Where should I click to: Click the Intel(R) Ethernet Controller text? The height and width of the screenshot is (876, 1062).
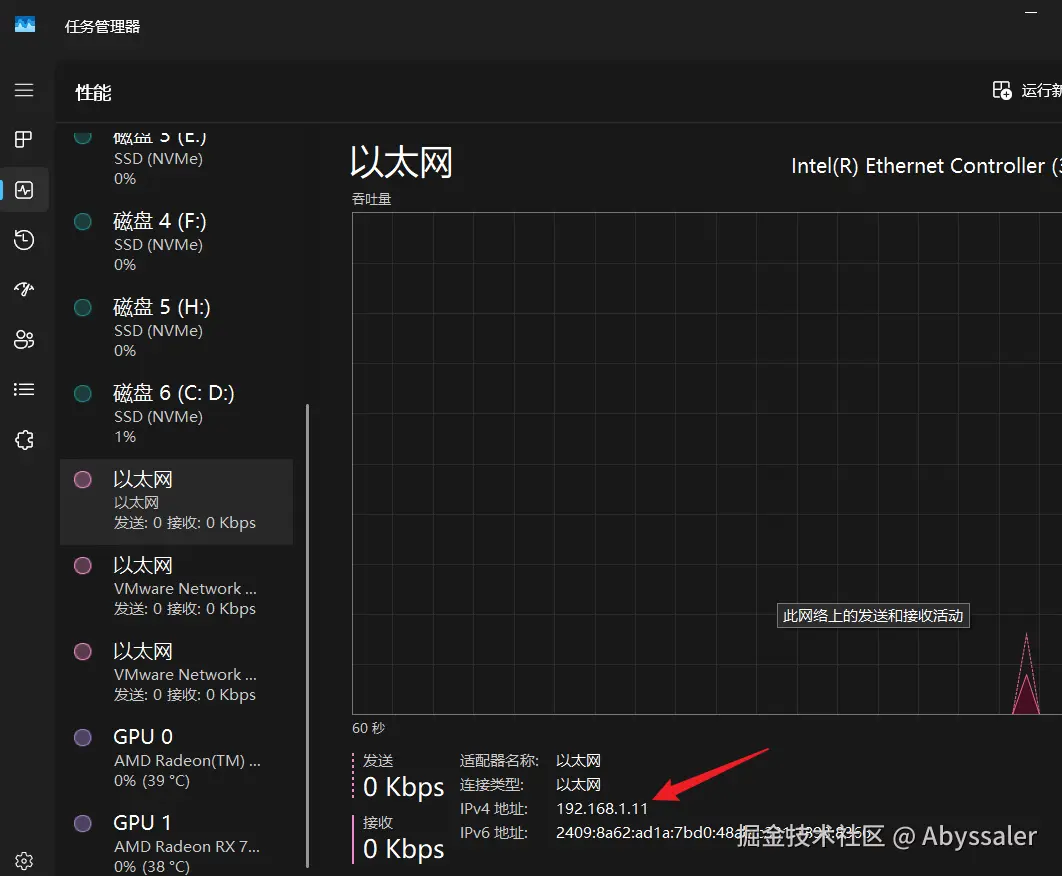926,166
